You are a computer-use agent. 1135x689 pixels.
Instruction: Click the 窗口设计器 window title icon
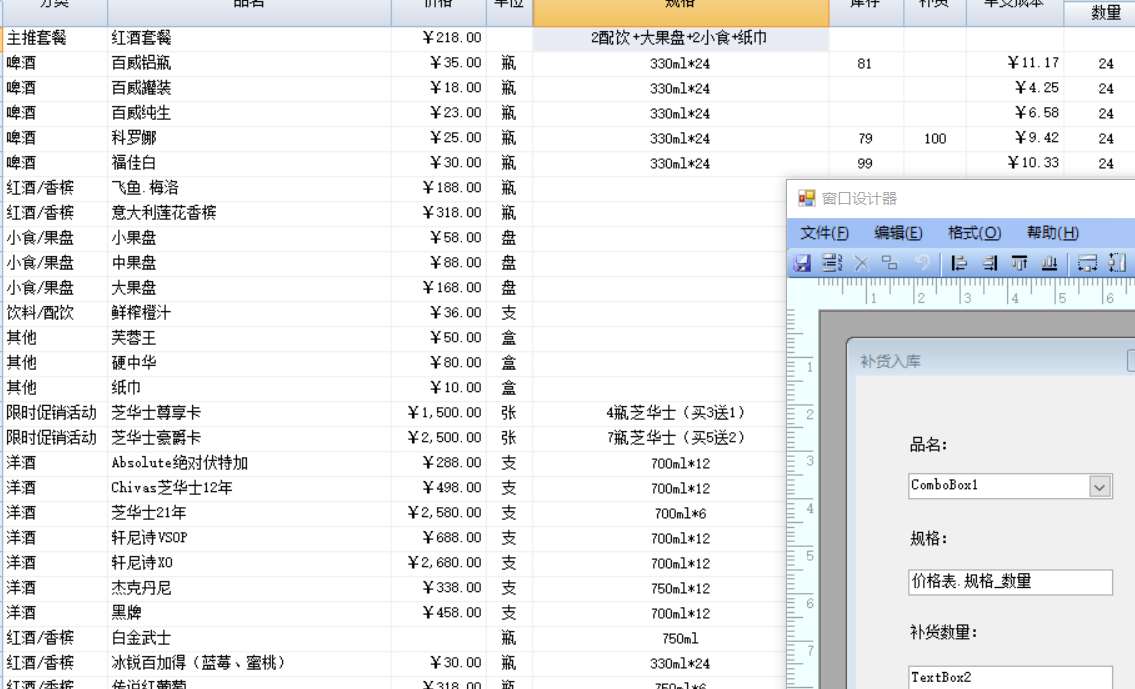click(806, 198)
